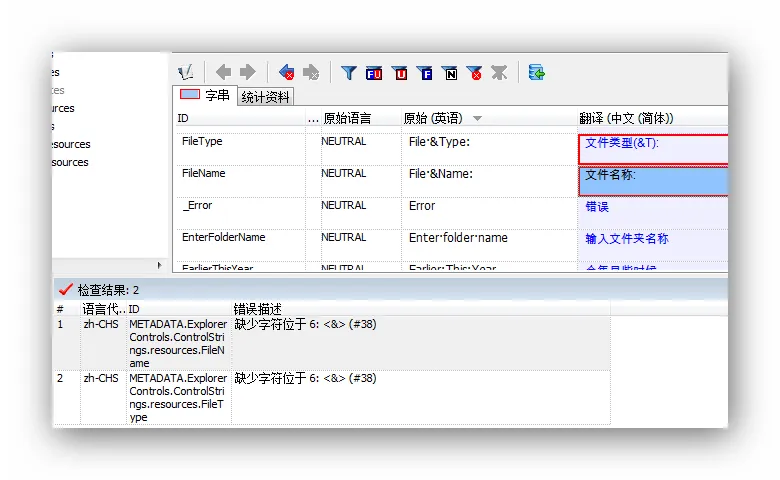The height and width of the screenshot is (480, 780).
Task: Sort by the 错误描述 column header
Action: pyautogui.click(x=258, y=309)
